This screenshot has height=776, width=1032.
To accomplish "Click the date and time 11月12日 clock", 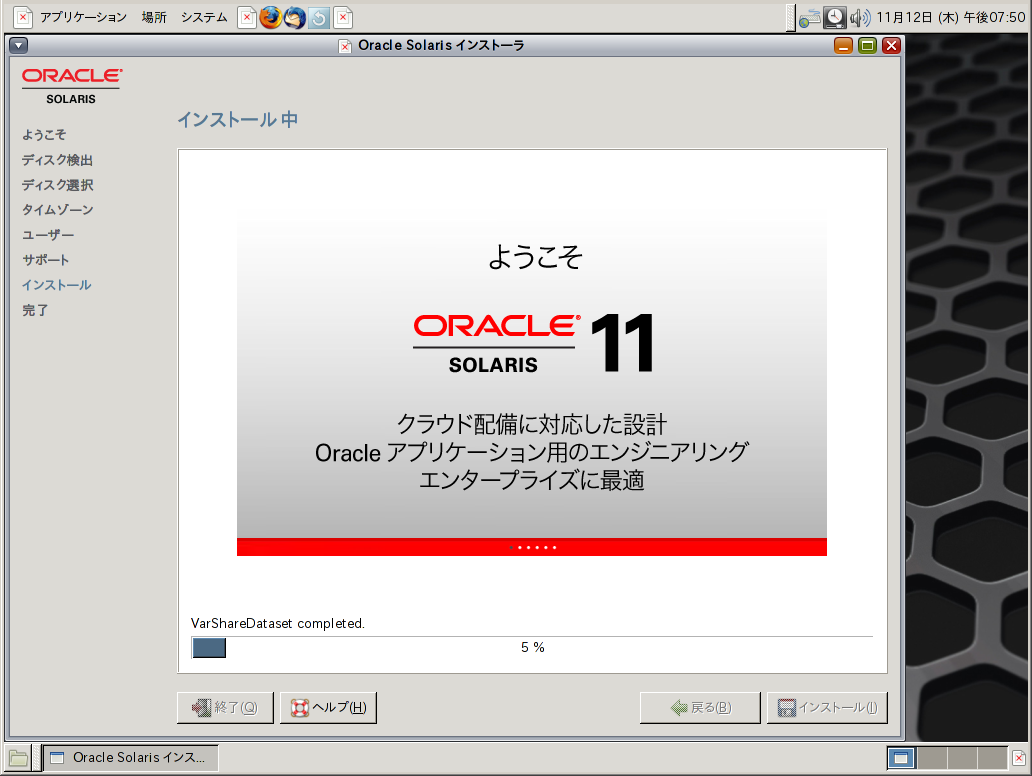I will coord(950,18).
